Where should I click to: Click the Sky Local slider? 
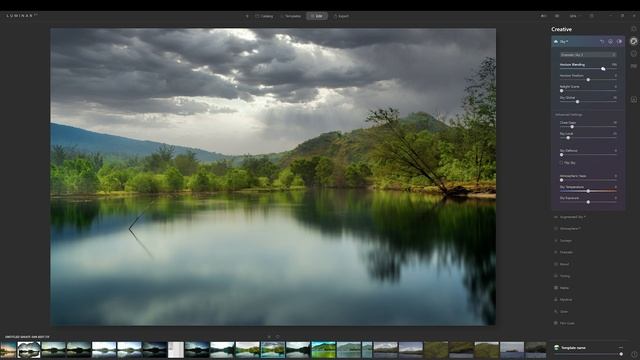(588, 138)
